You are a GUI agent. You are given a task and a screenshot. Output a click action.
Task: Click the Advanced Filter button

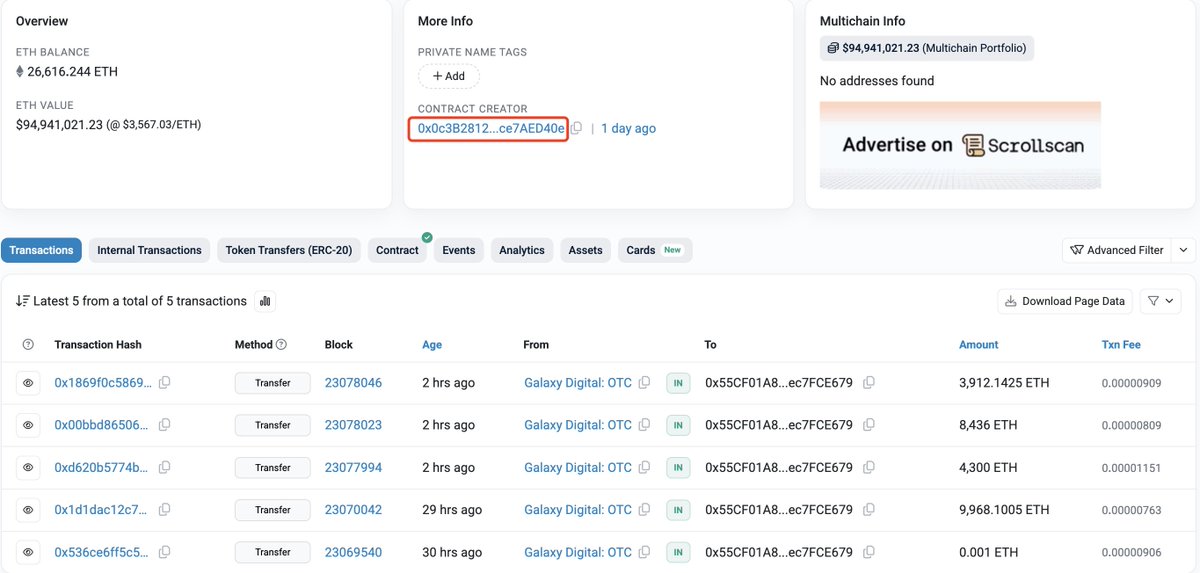[1117, 250]
